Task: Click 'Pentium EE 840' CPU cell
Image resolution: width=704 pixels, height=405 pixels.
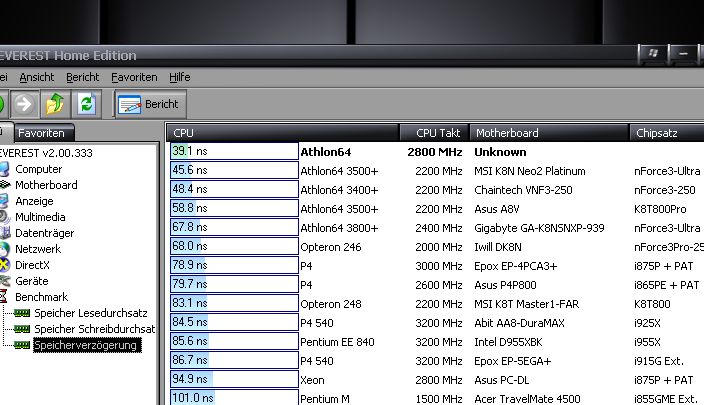Action: (x=337, y=342)
